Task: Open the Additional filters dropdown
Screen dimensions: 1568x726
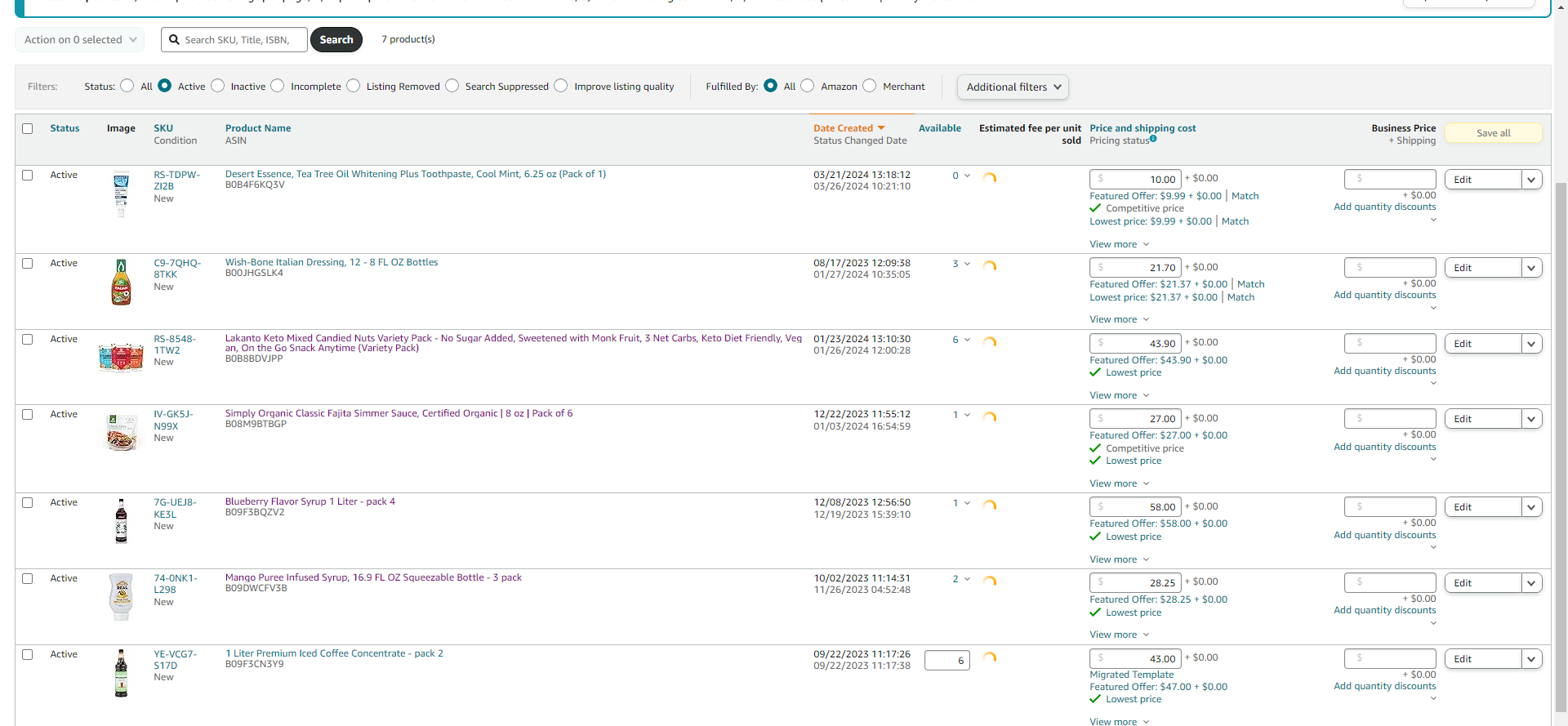Action: click(1013, 87)
